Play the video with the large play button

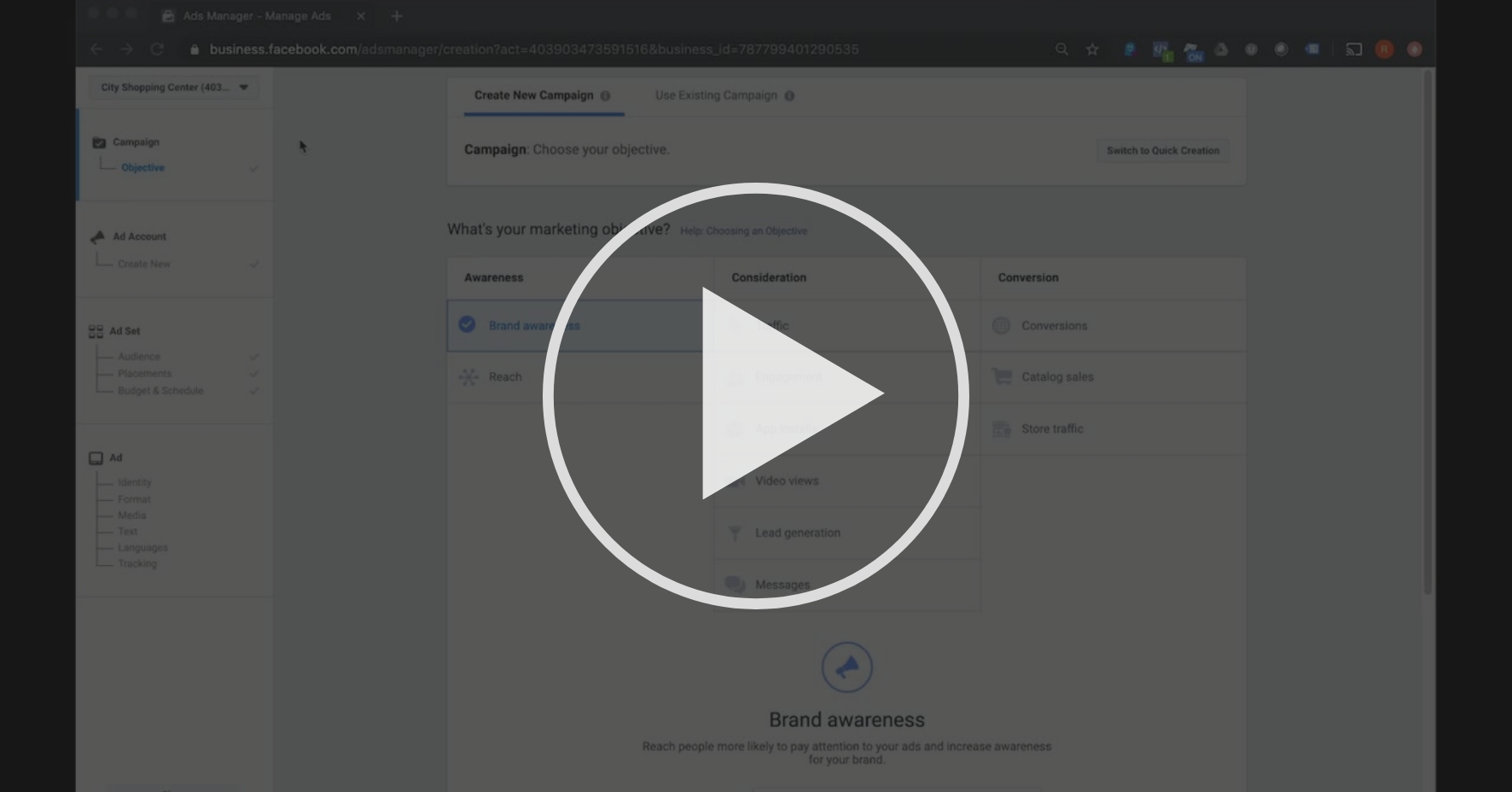pos(756,395)
